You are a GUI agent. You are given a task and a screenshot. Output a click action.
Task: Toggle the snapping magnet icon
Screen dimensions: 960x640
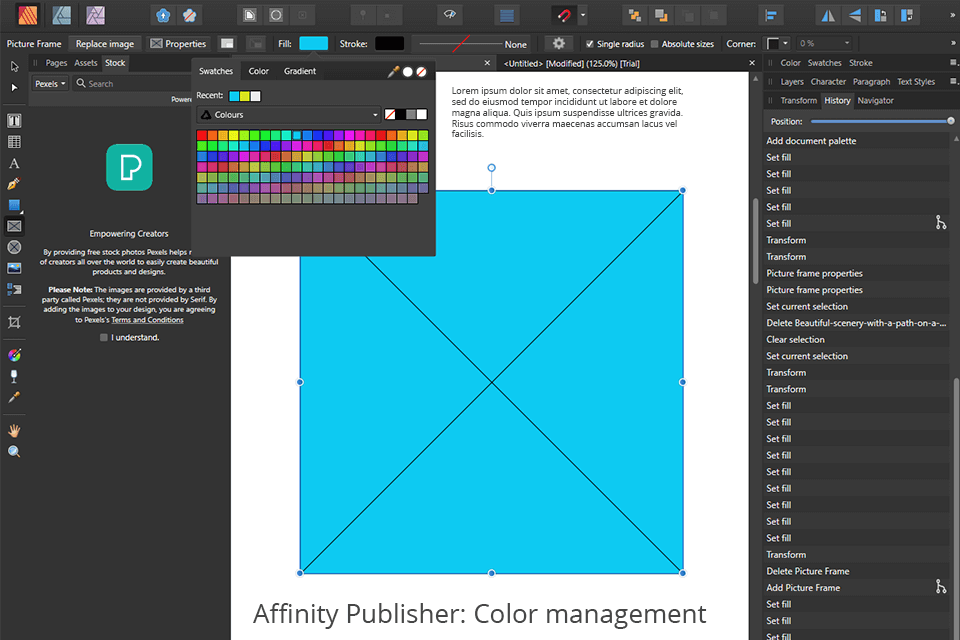(x=564, y=15)
